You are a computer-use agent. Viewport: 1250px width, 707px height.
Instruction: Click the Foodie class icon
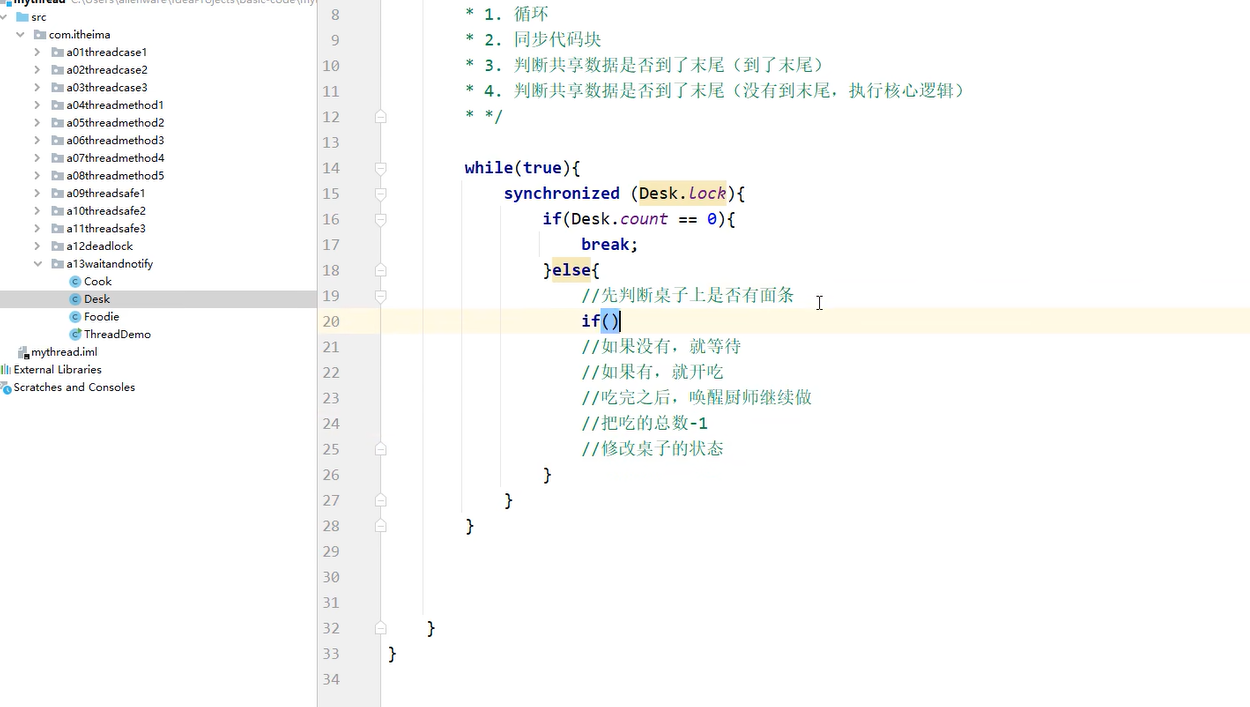[75, 317]
